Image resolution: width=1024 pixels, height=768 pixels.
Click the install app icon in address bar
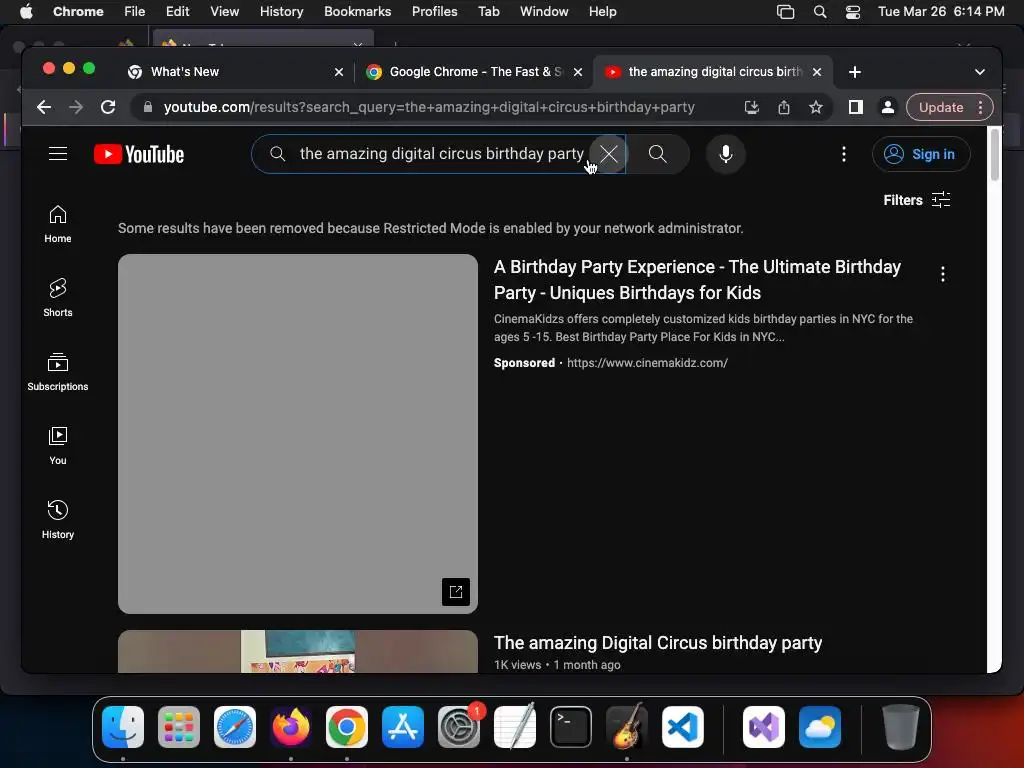tap(752, 107)
